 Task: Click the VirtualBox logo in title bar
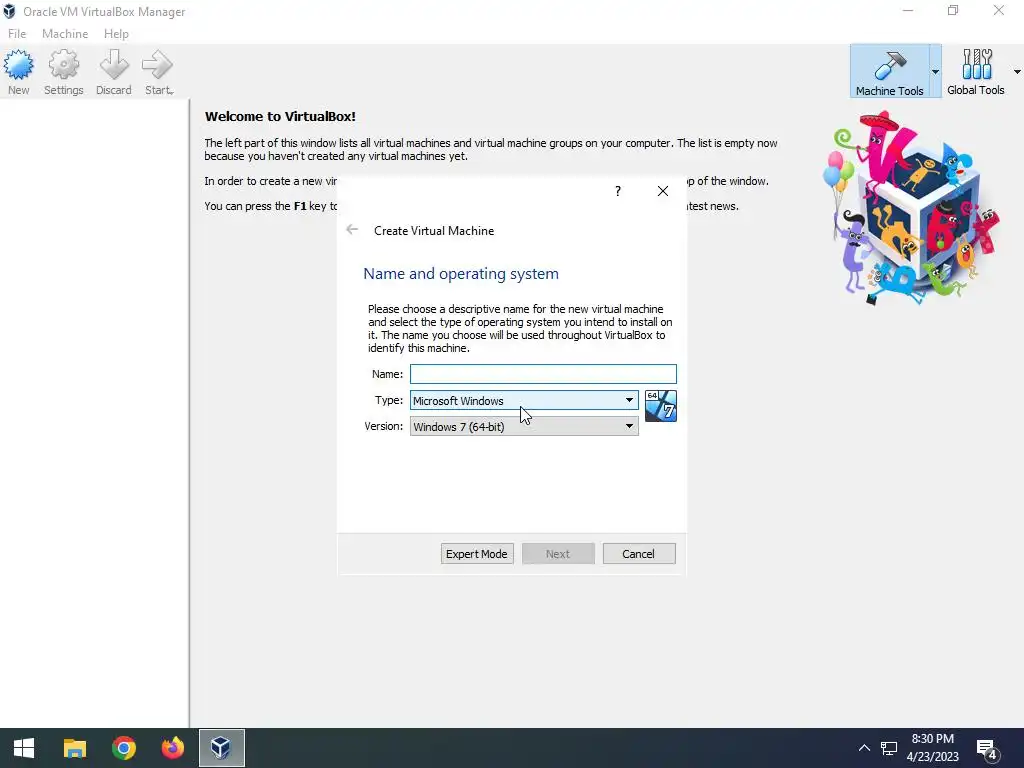[x=9, y=11]
